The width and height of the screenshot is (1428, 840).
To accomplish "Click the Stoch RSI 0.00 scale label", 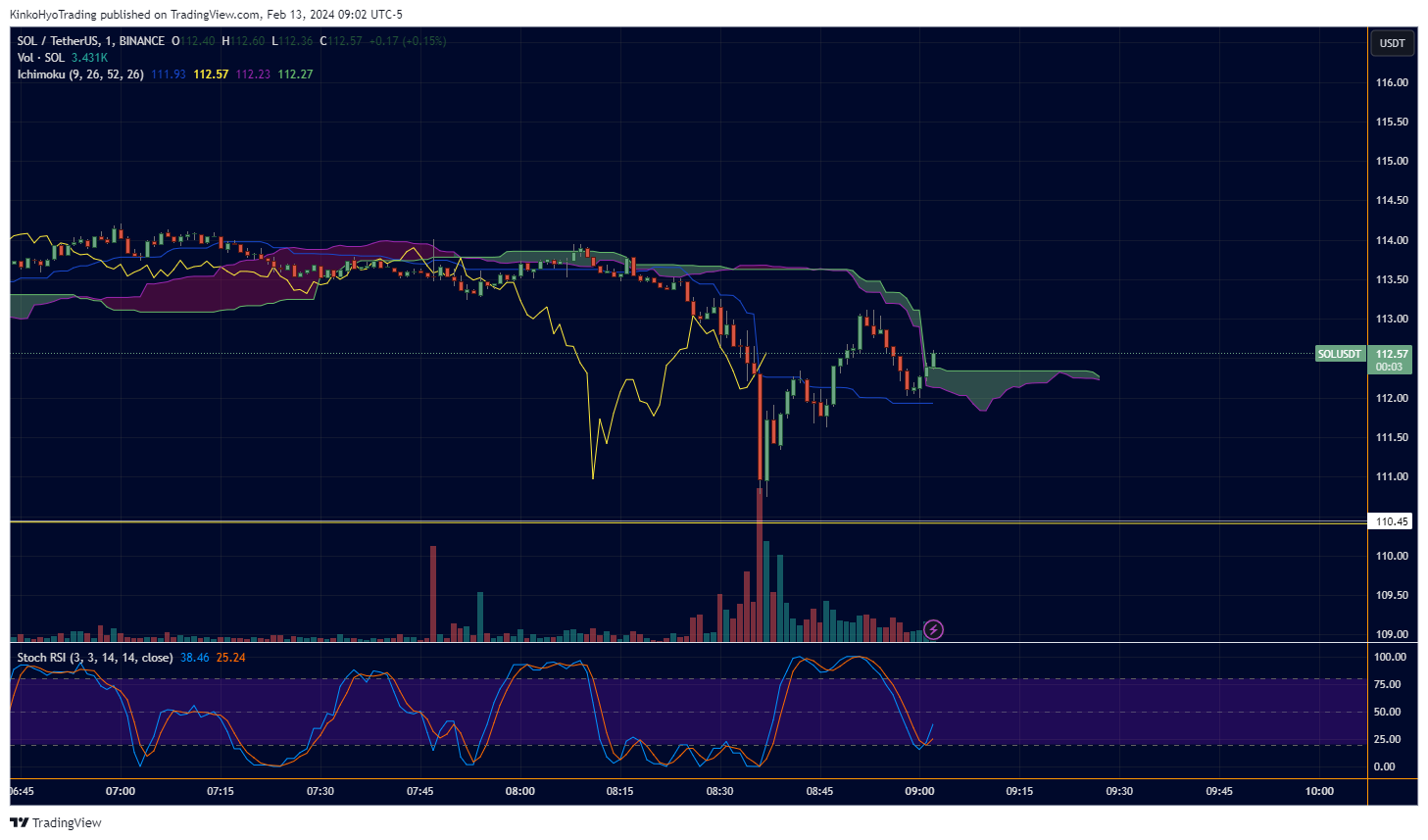I will [1384, 766].
